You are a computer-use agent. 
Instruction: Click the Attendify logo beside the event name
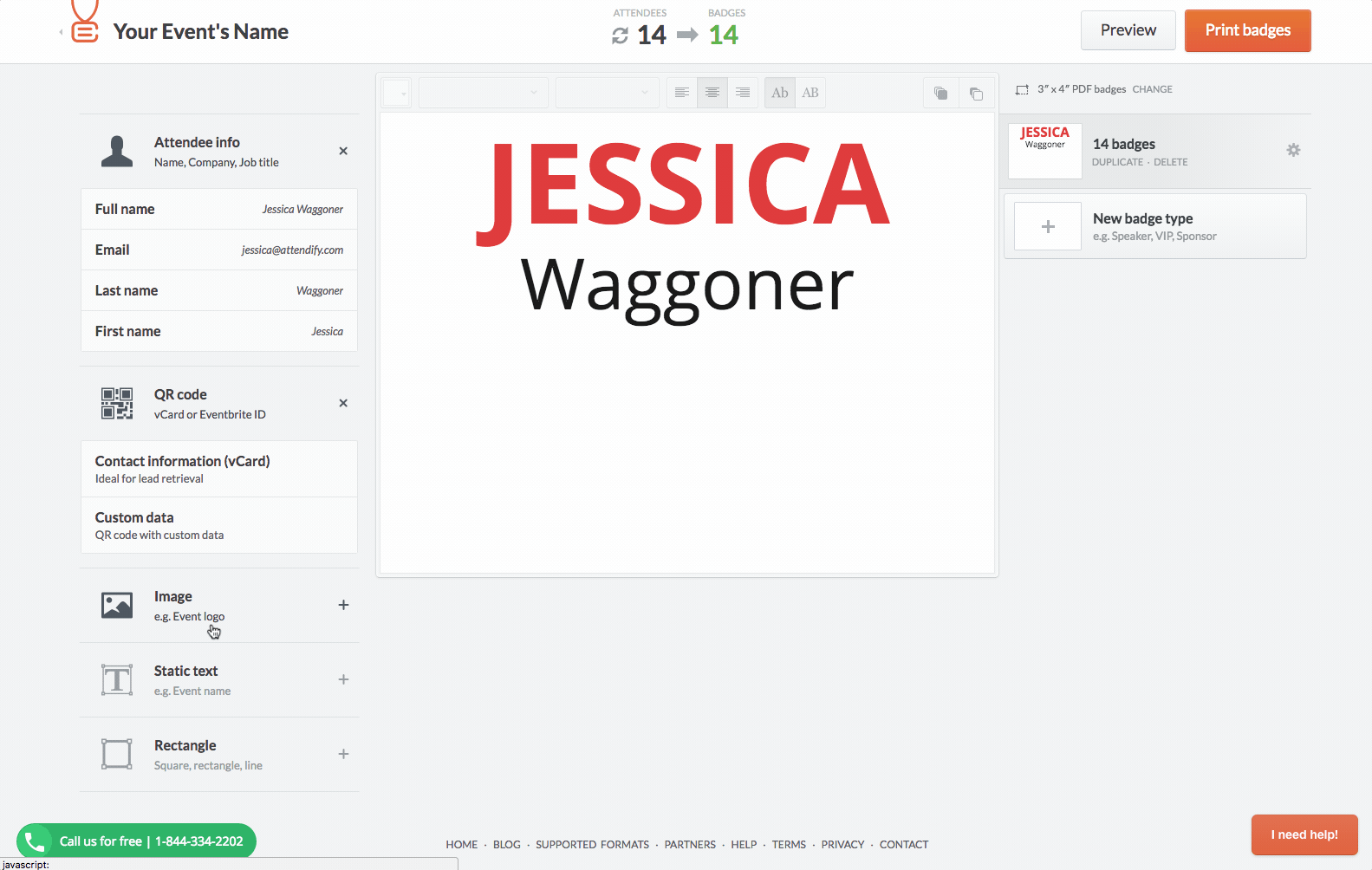[x=84, y=23]
